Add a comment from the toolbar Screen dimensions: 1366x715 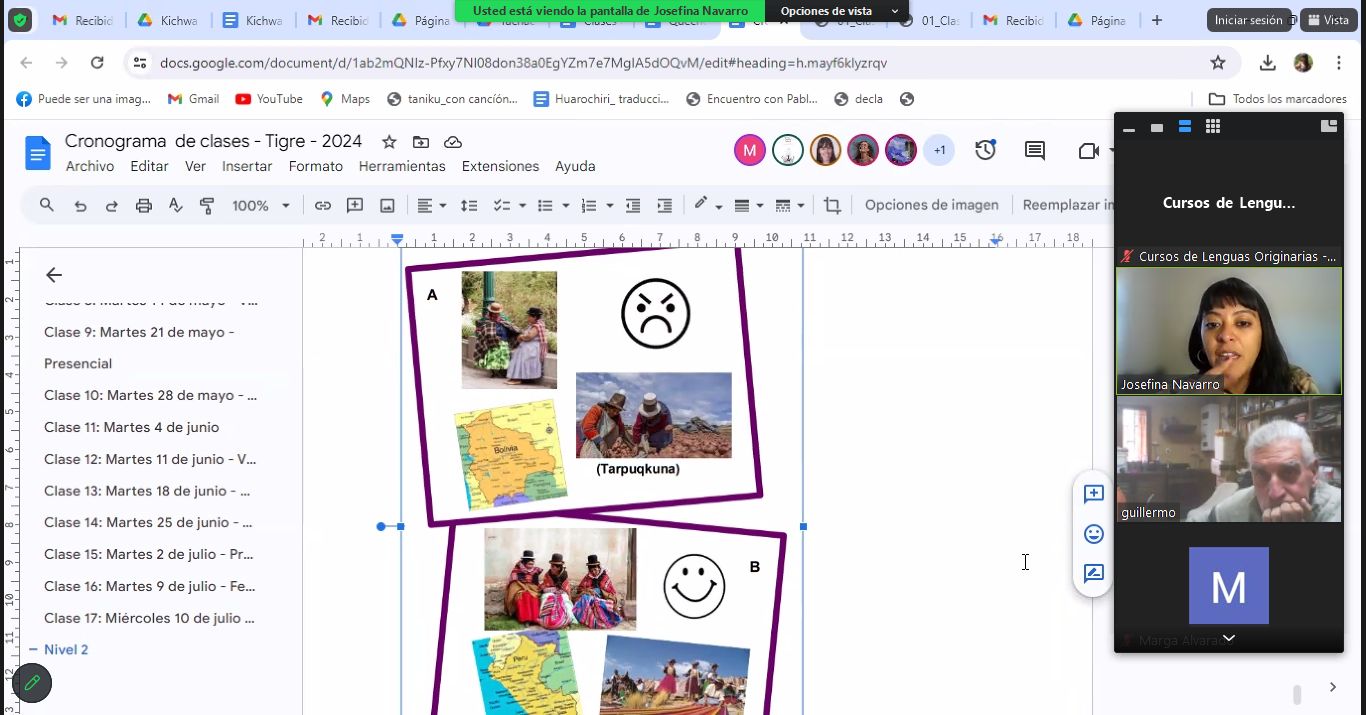[x=355, y=205]
